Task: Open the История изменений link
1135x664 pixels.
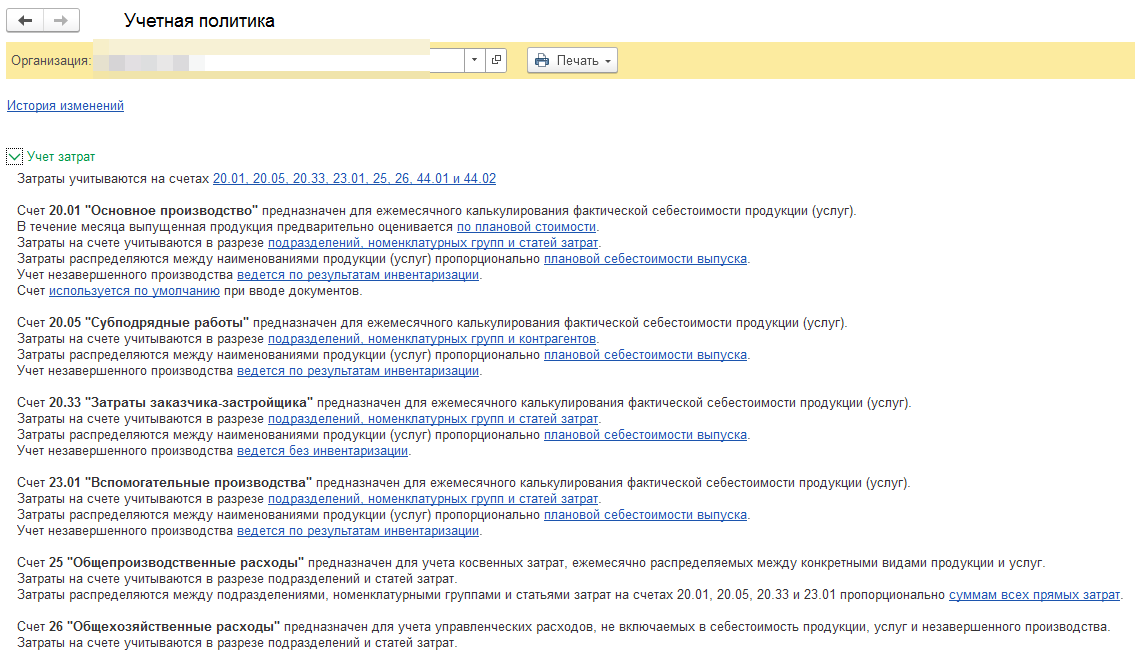Action: [65, 105]
